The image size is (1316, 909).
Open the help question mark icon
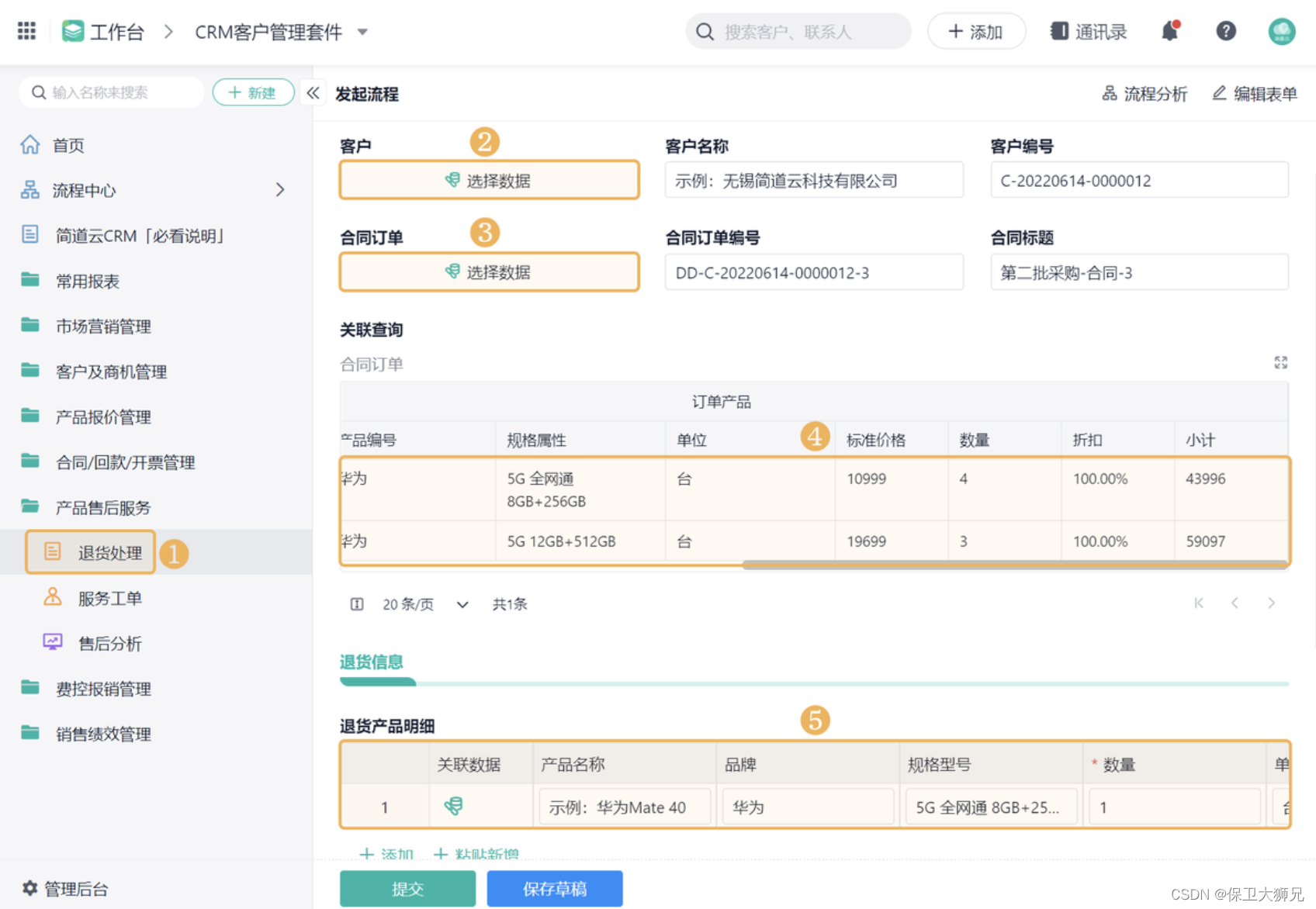point(1226,31)
